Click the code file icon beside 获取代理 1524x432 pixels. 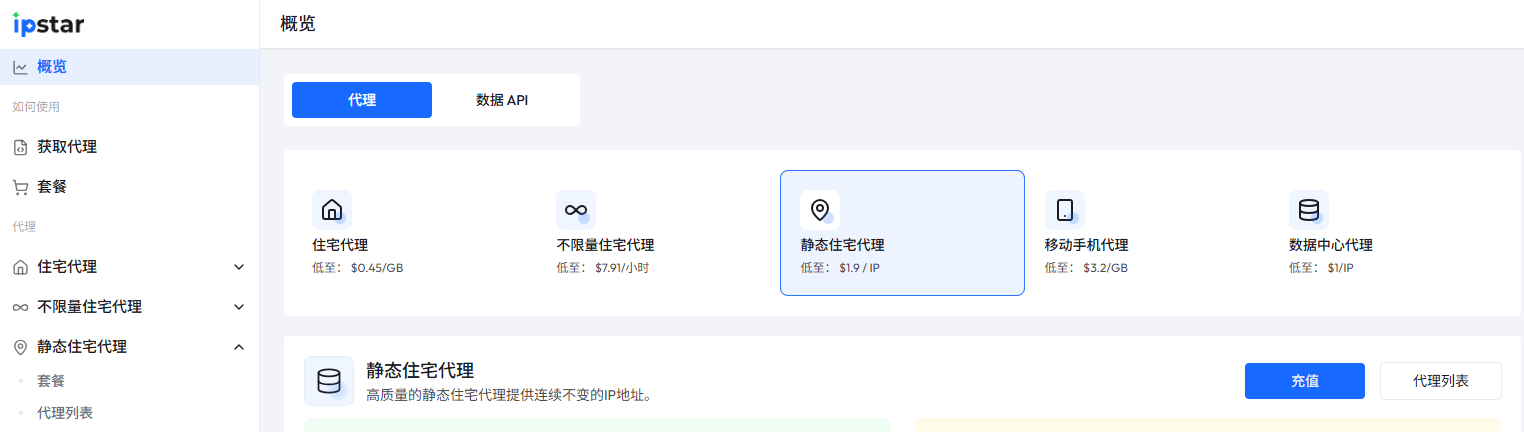click(x=20, y=147)
